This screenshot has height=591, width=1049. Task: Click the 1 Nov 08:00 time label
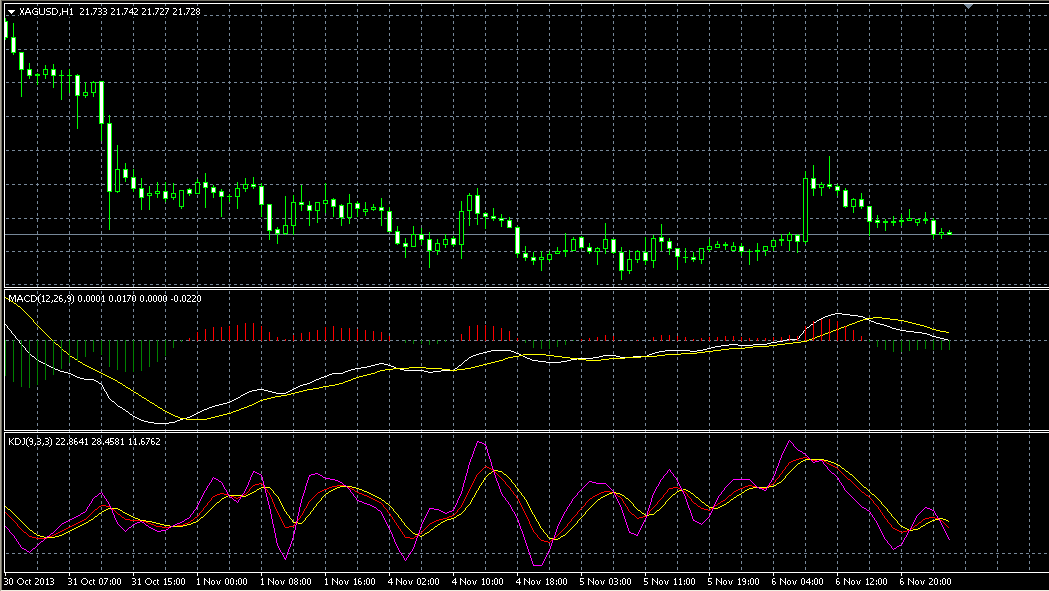(x=286, y=582)
